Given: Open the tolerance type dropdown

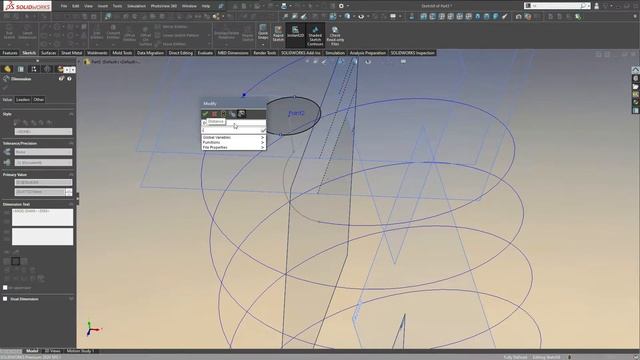Looking at the screenshot, I should pyautogui.click(x=43, y=152).
